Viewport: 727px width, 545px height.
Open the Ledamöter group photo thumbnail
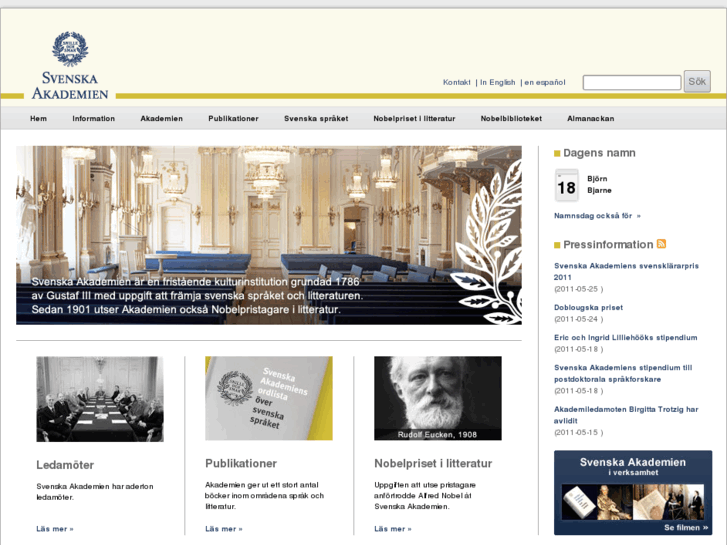(x=100, y=399)
